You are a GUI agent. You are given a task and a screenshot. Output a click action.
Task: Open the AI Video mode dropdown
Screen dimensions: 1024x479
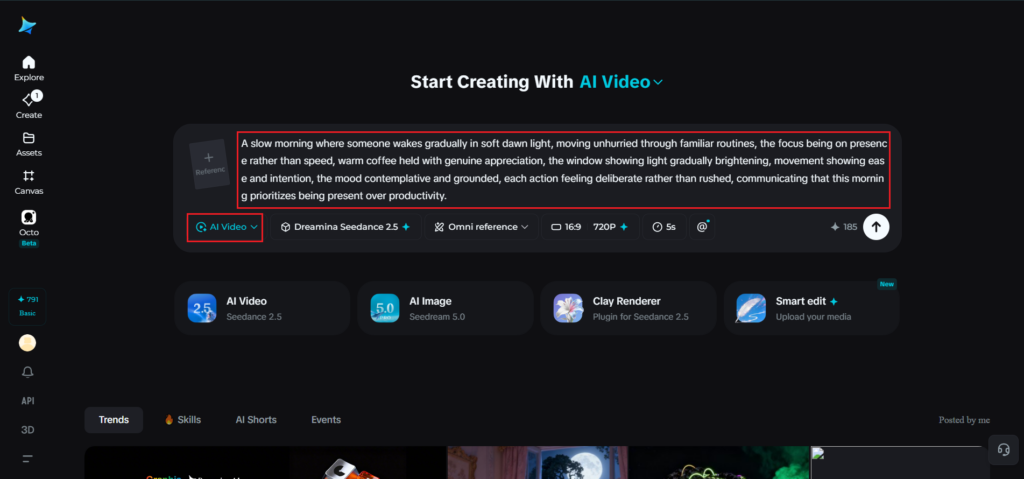click(x=225, y=227)
